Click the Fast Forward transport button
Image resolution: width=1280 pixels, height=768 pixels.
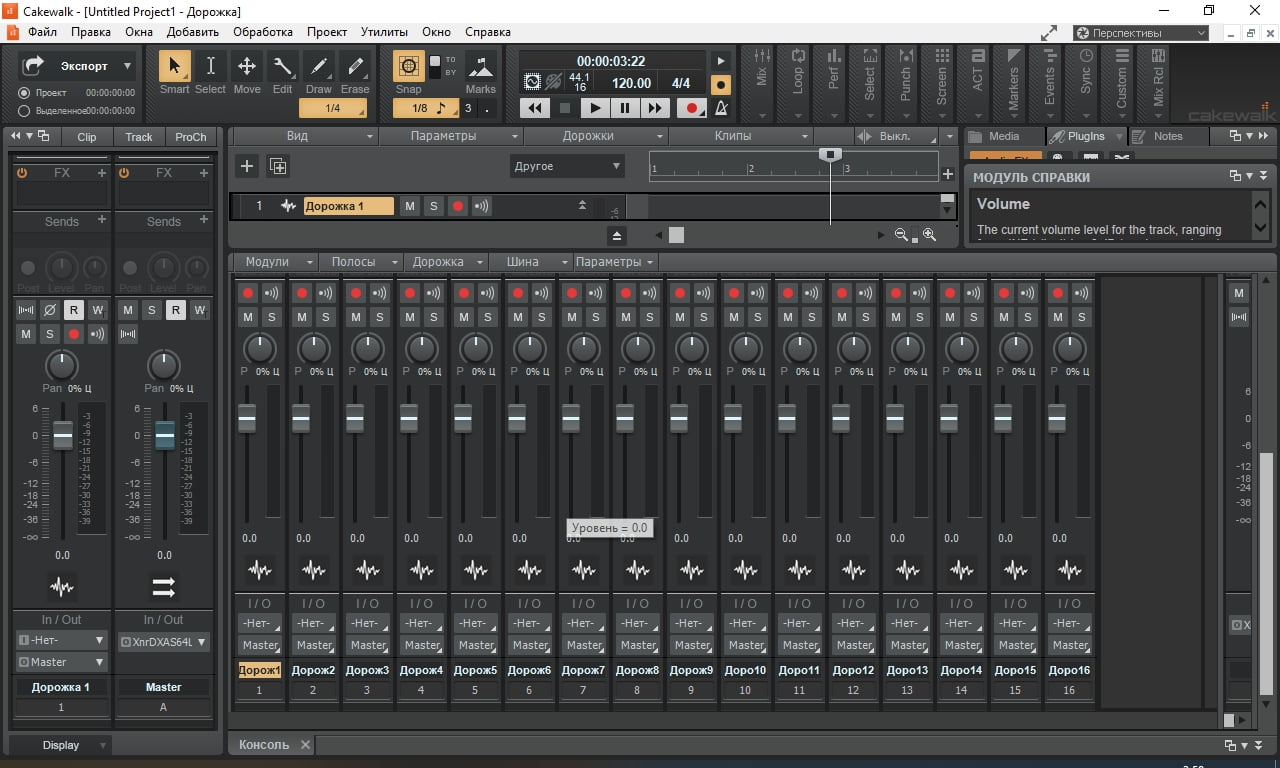[655, 108]
